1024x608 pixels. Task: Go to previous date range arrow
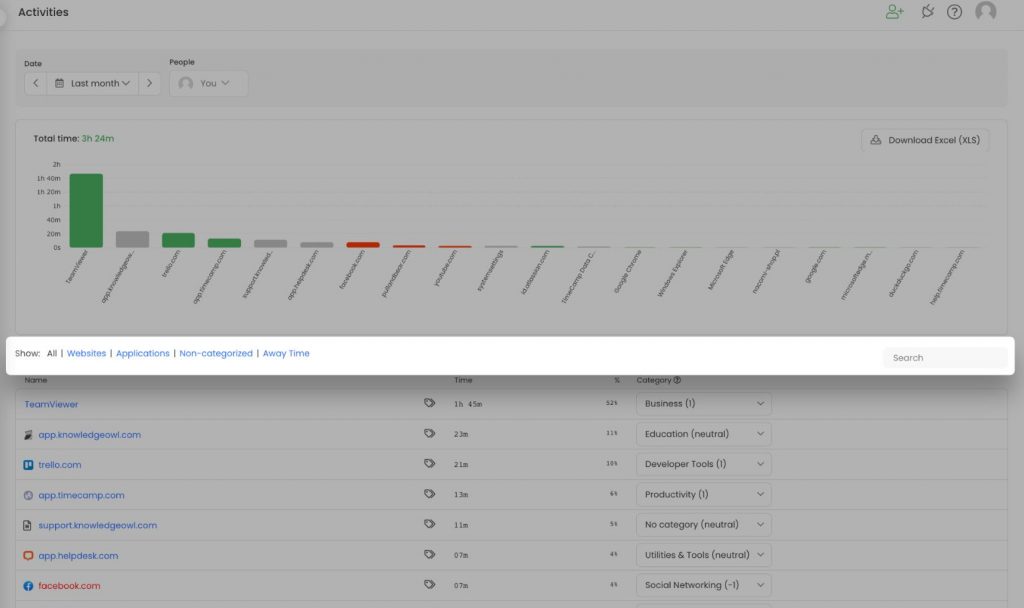(x=36, y=84)
